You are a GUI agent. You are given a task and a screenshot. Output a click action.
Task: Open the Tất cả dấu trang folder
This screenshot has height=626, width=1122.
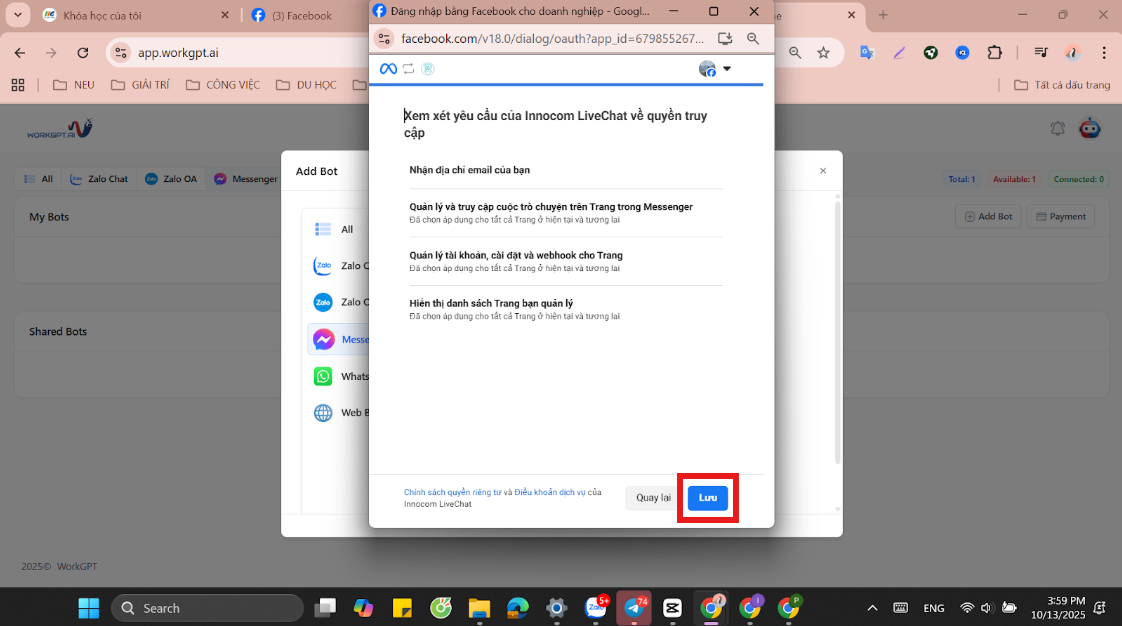point(1062,85)
